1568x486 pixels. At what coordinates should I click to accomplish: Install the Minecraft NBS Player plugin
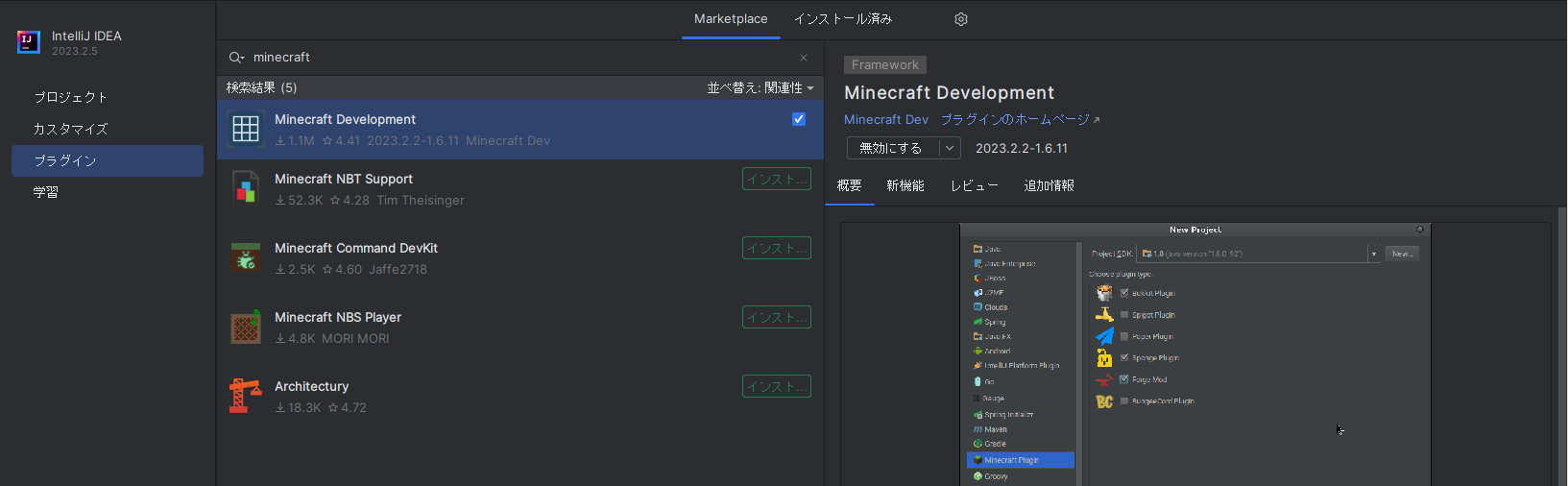tap(777, 317)
